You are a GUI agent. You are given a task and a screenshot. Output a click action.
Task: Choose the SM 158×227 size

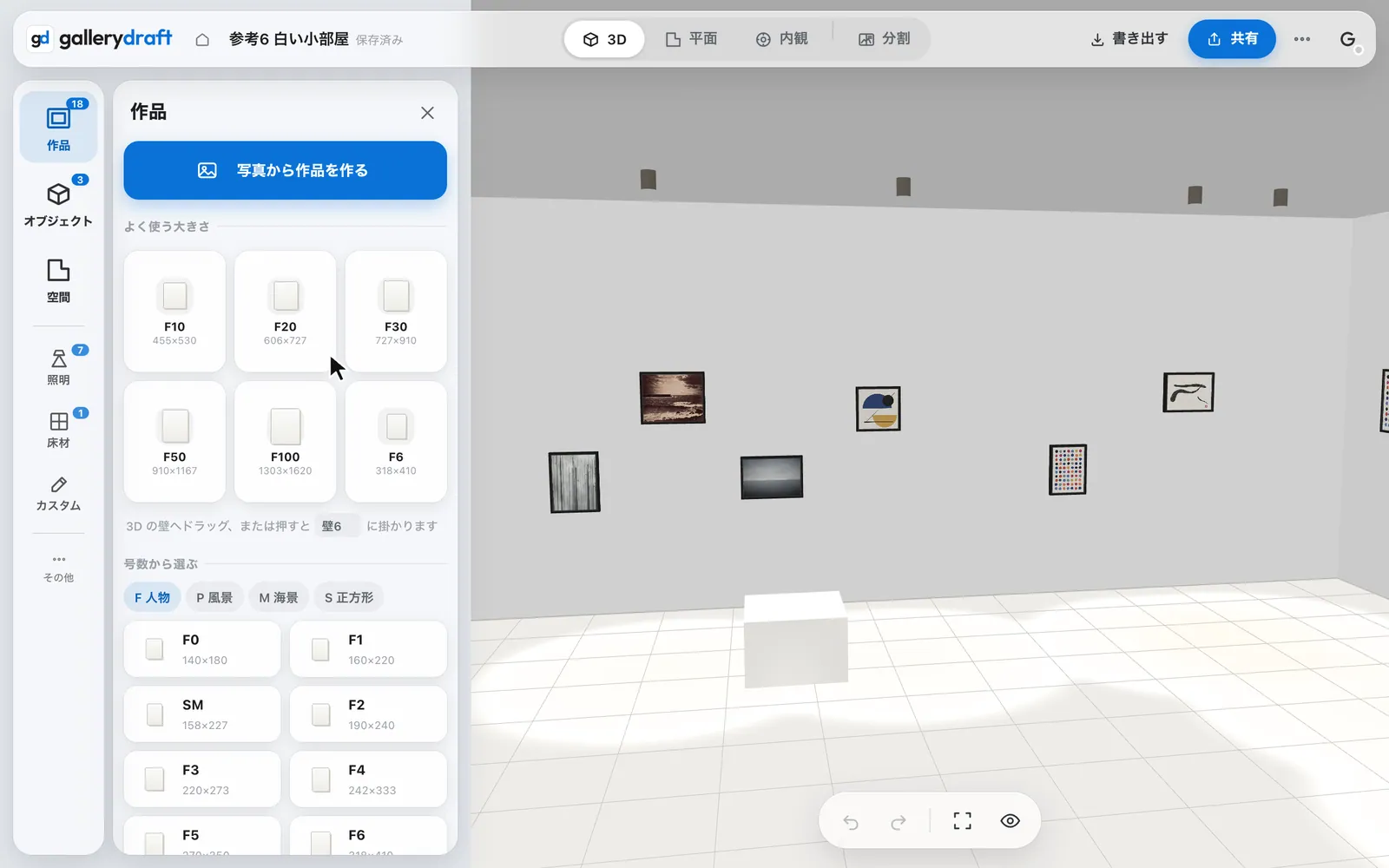202,714
